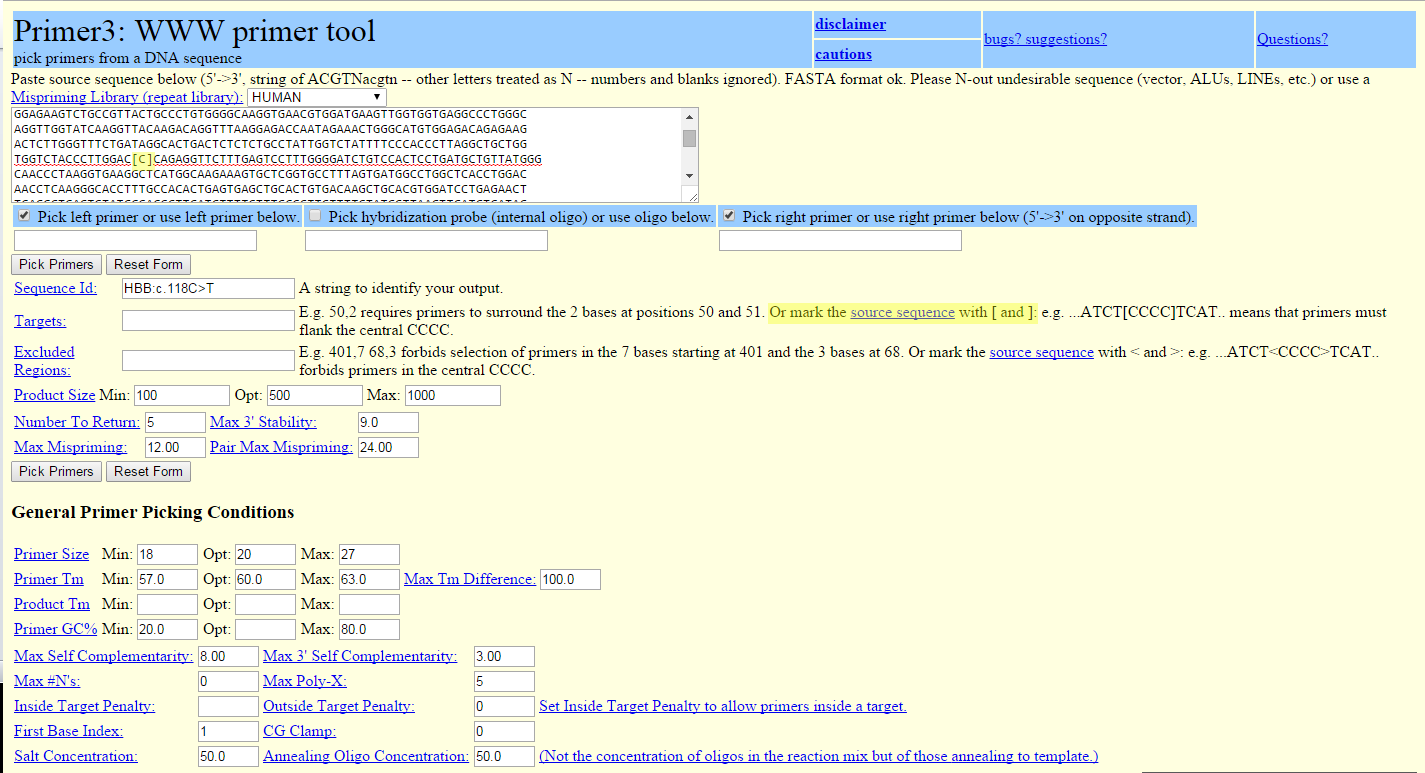1425x773 pixels.
Task: Open the Max 3' Stability help link
Action: pyautogui.click(x=263, y=422)
